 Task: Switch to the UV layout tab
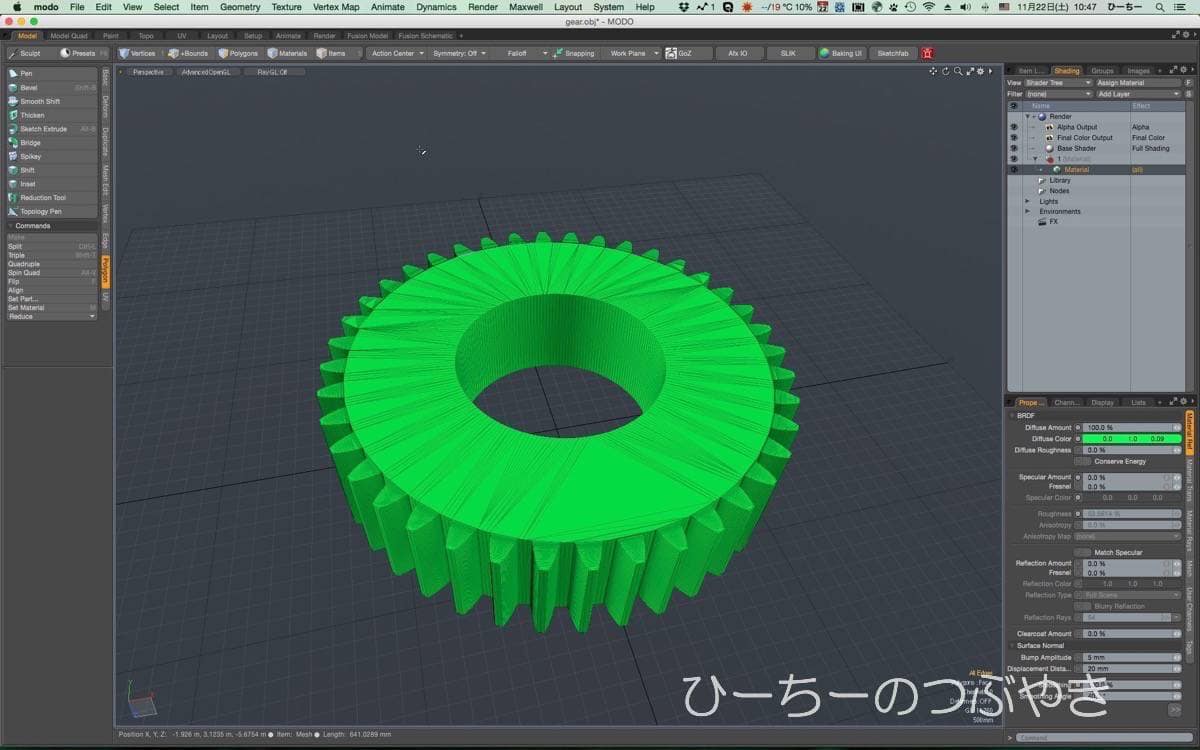(181, 36)
